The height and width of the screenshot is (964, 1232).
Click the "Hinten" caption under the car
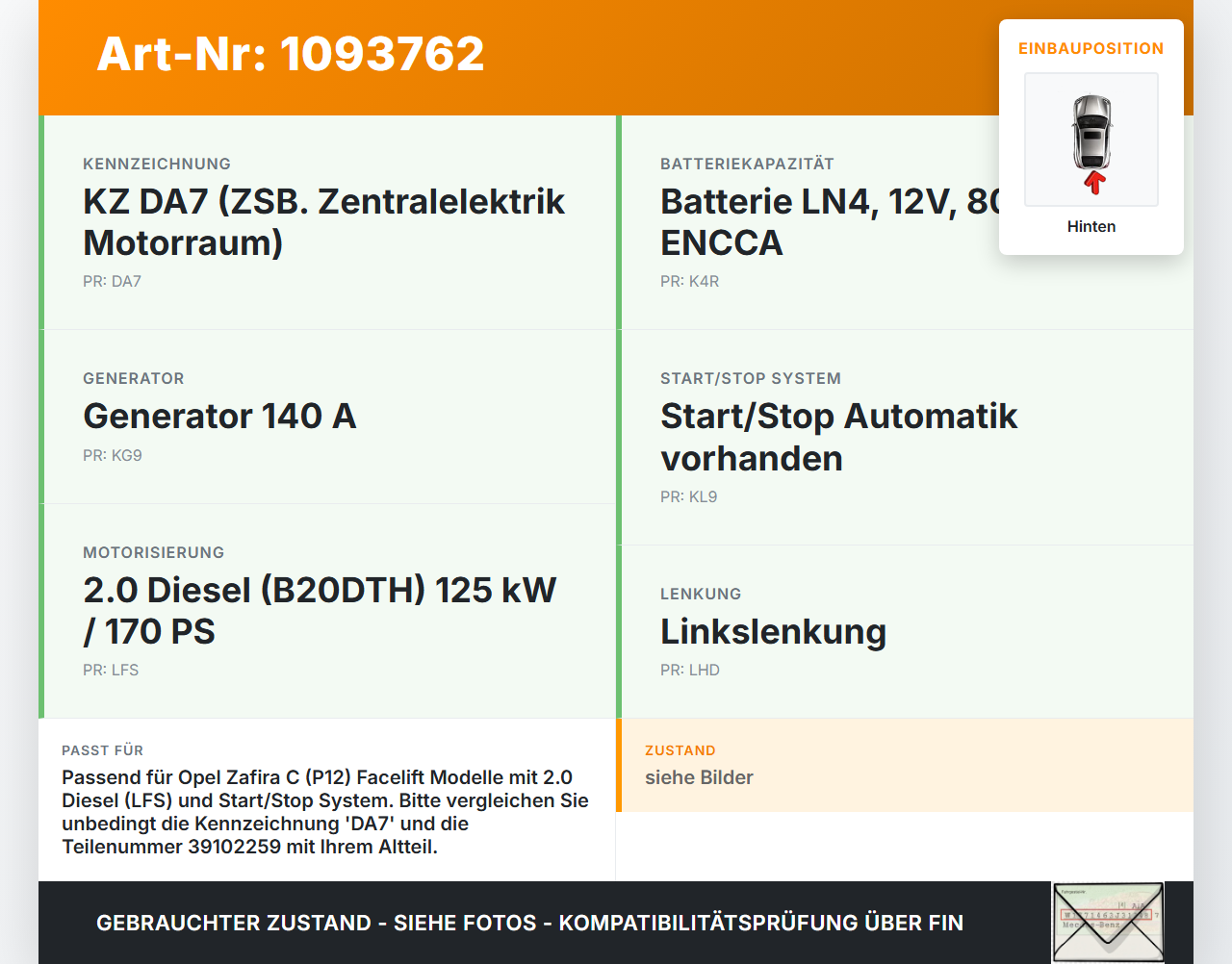[1091, 226]
